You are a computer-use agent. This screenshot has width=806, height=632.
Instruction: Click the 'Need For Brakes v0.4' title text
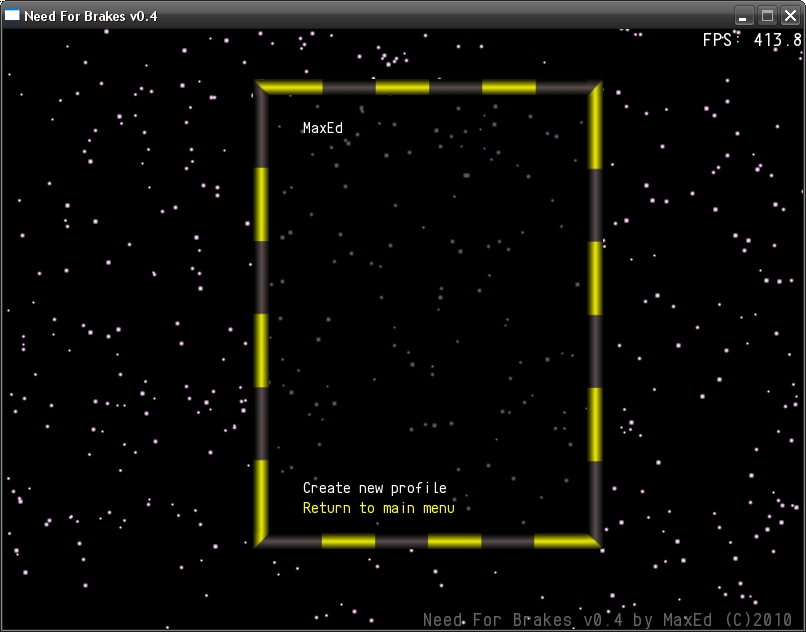(90, 16)
